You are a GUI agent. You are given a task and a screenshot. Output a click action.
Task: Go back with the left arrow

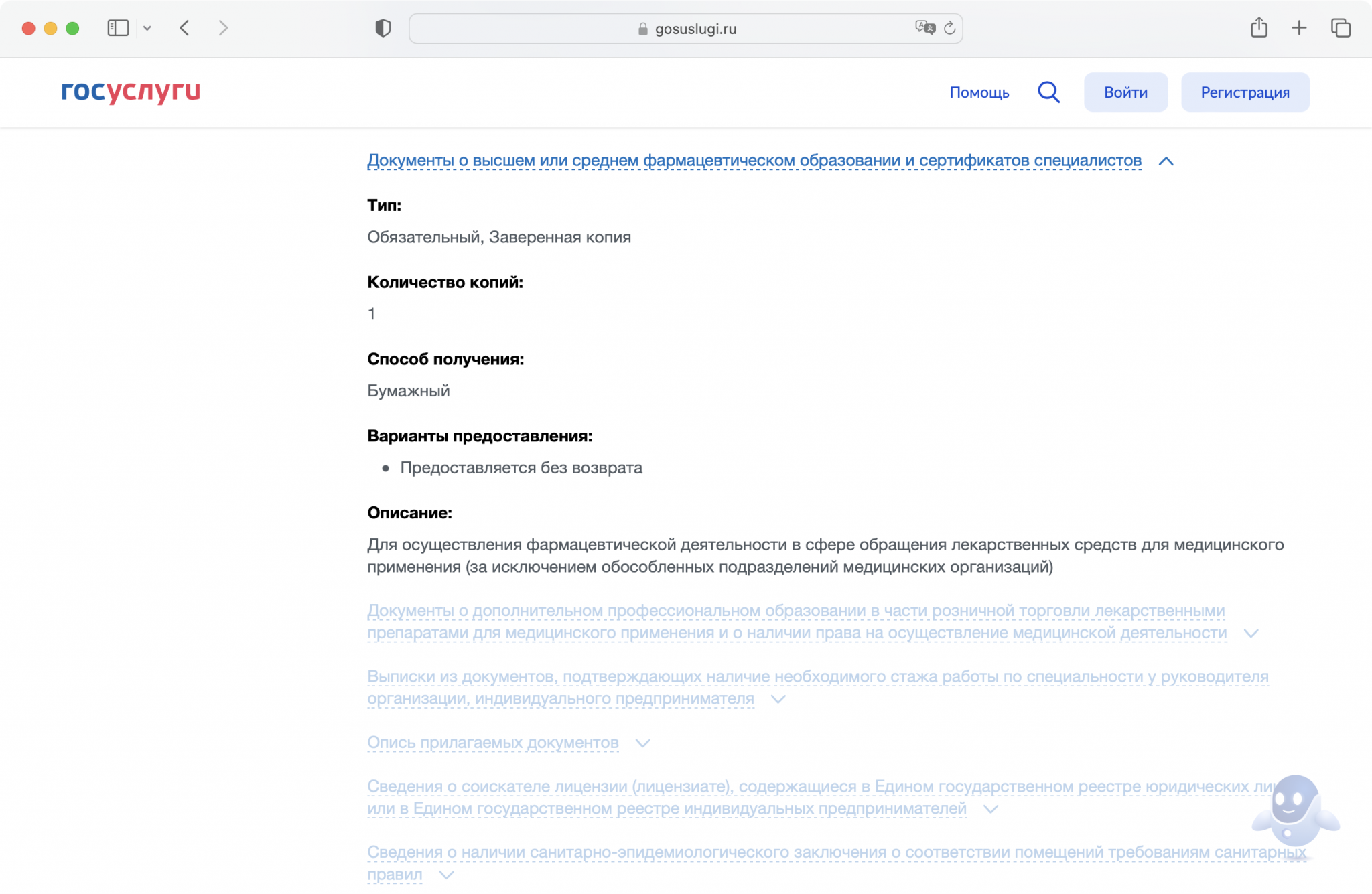click(185, 28)
